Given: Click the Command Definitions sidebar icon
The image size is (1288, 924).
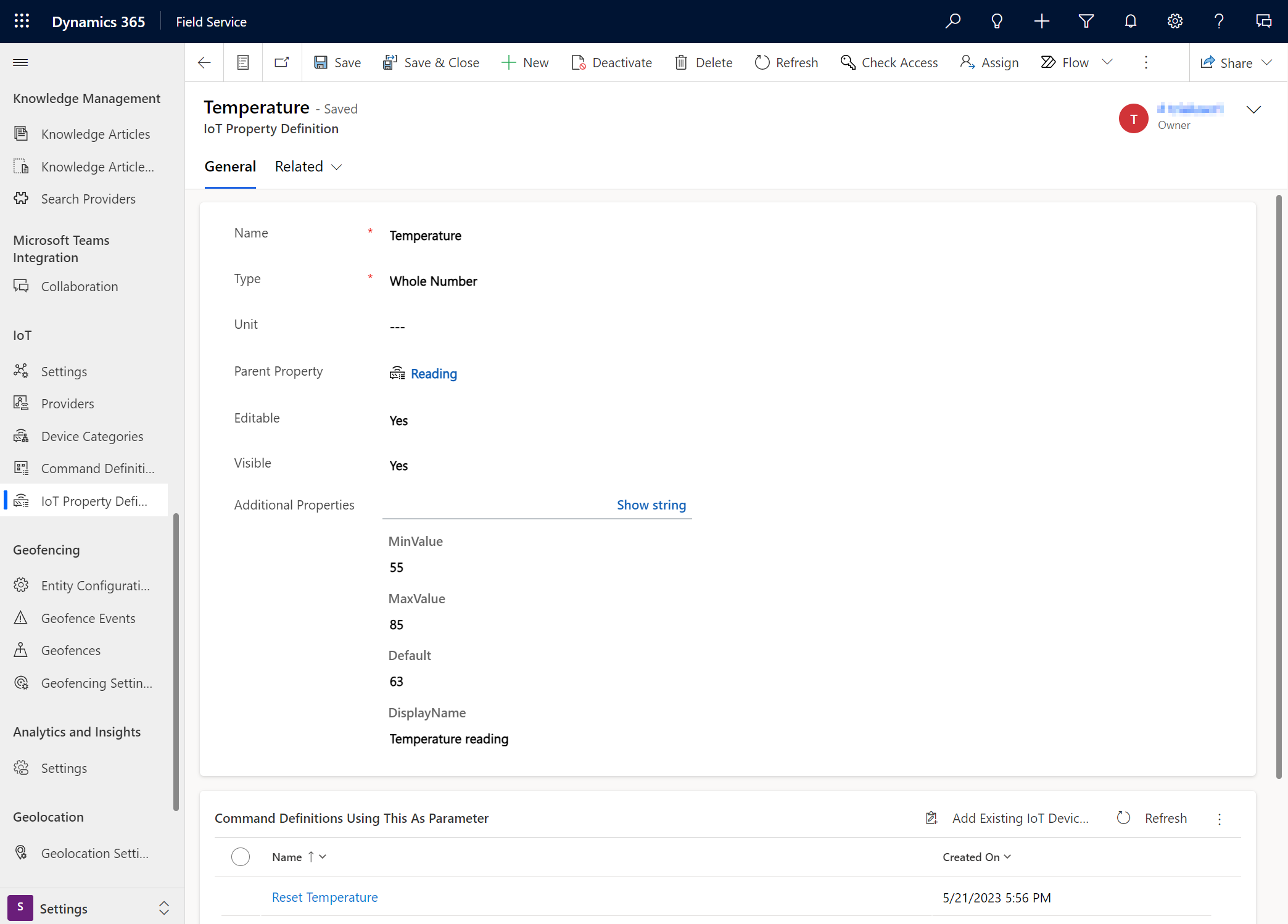Looking at the screenshot, I should click(22, 468).
